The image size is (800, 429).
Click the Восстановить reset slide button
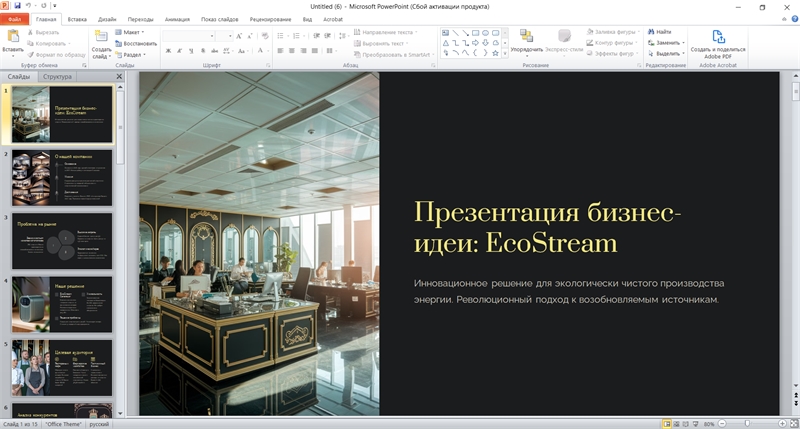[136, 43]
